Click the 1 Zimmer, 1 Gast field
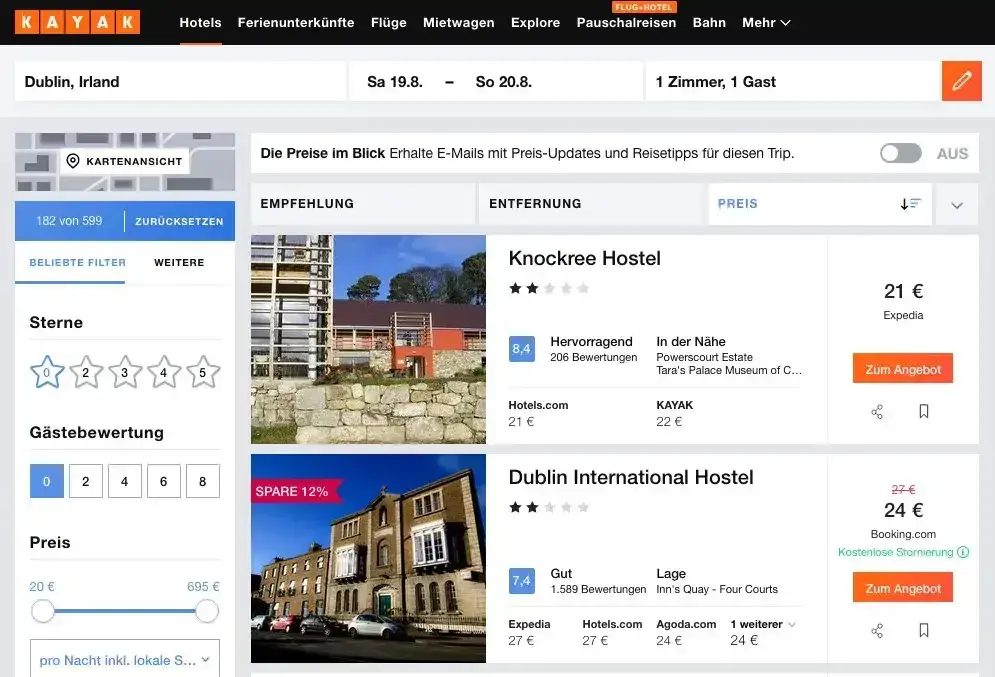The height and width of the screenshot is (677, 995). click(793, 81)
